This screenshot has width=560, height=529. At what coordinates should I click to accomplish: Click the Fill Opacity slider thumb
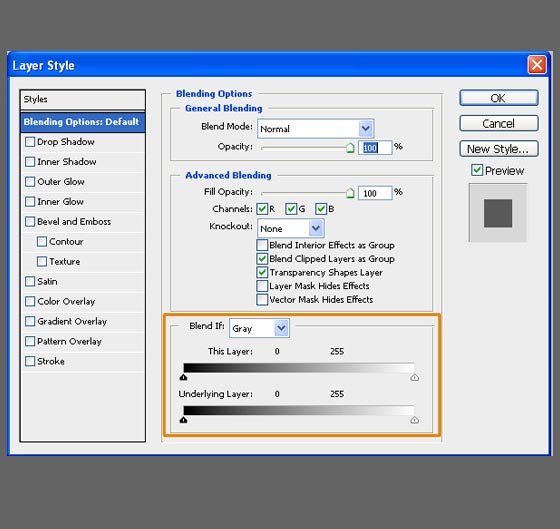coord(350,193)
